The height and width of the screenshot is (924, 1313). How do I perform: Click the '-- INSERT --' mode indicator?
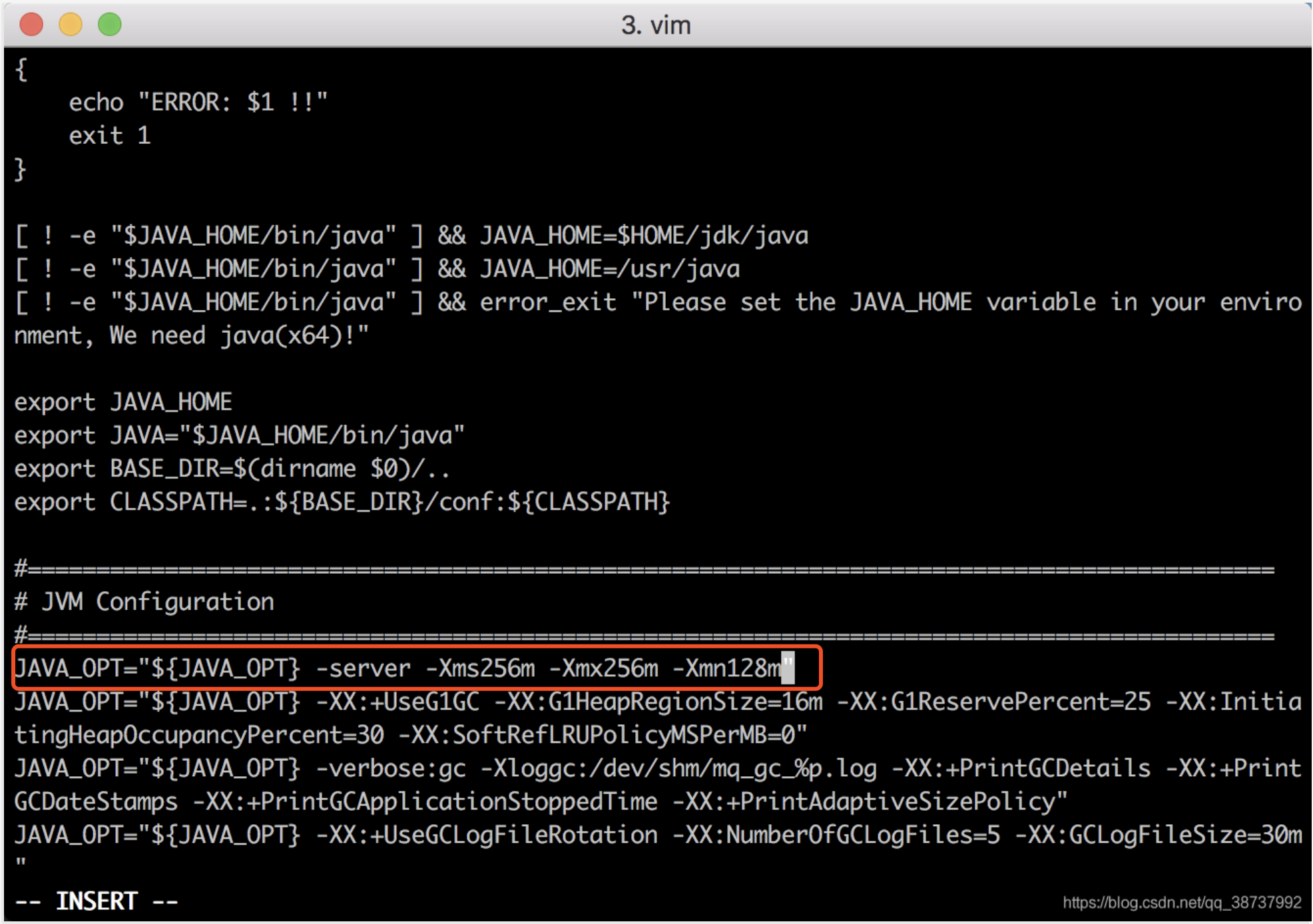[97, 901]
